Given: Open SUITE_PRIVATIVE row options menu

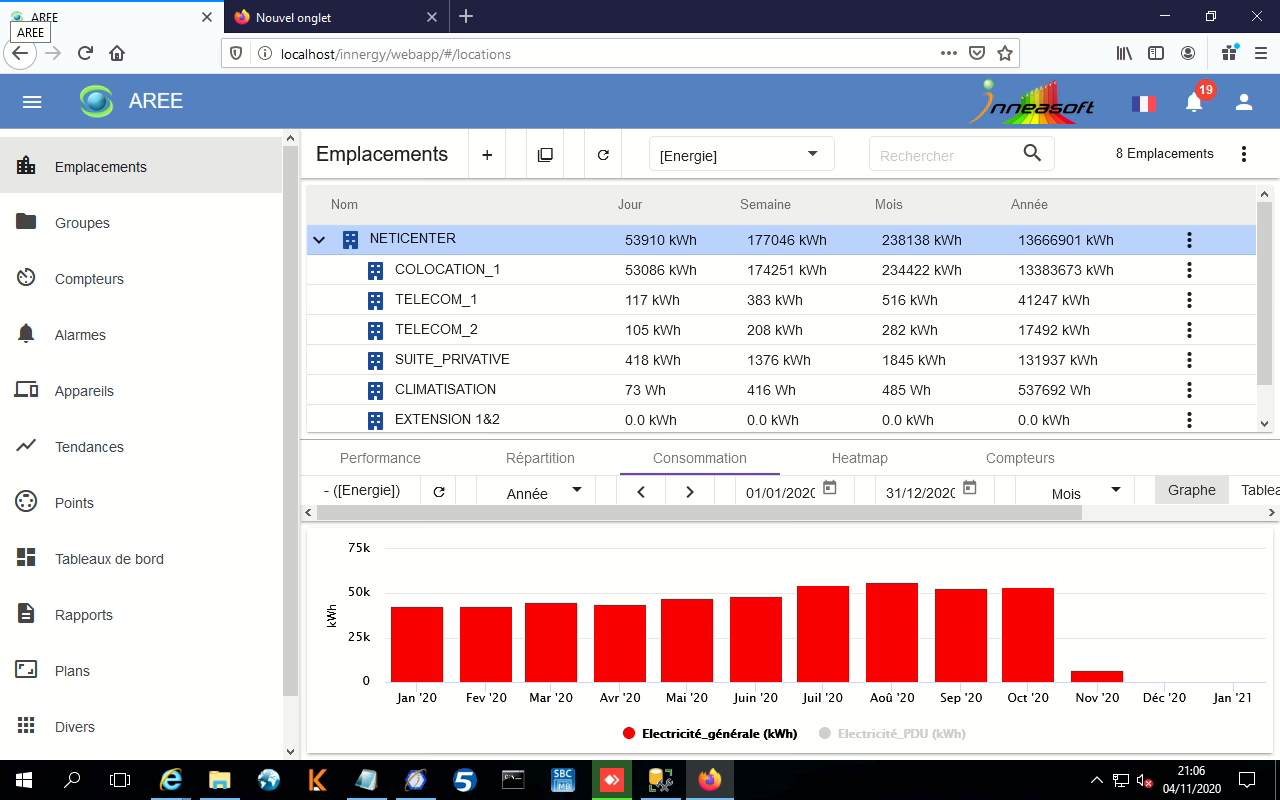Looking at the screenshot, I should coord(1189,360).
